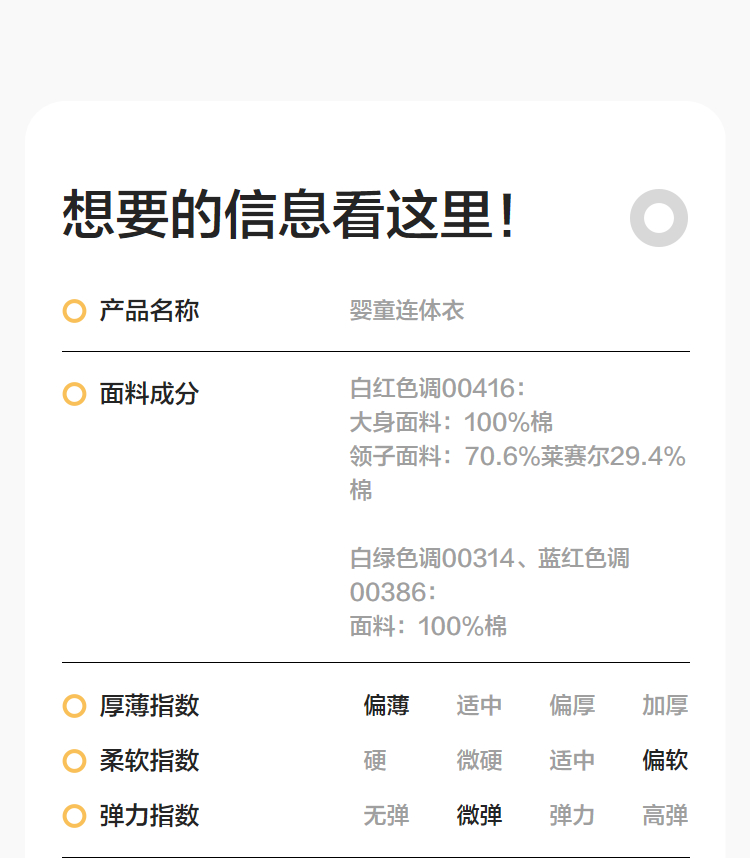Viewport: 750px width, 858px height.
Task: Select 加厚 thickness option
Action: coord(665,706)
